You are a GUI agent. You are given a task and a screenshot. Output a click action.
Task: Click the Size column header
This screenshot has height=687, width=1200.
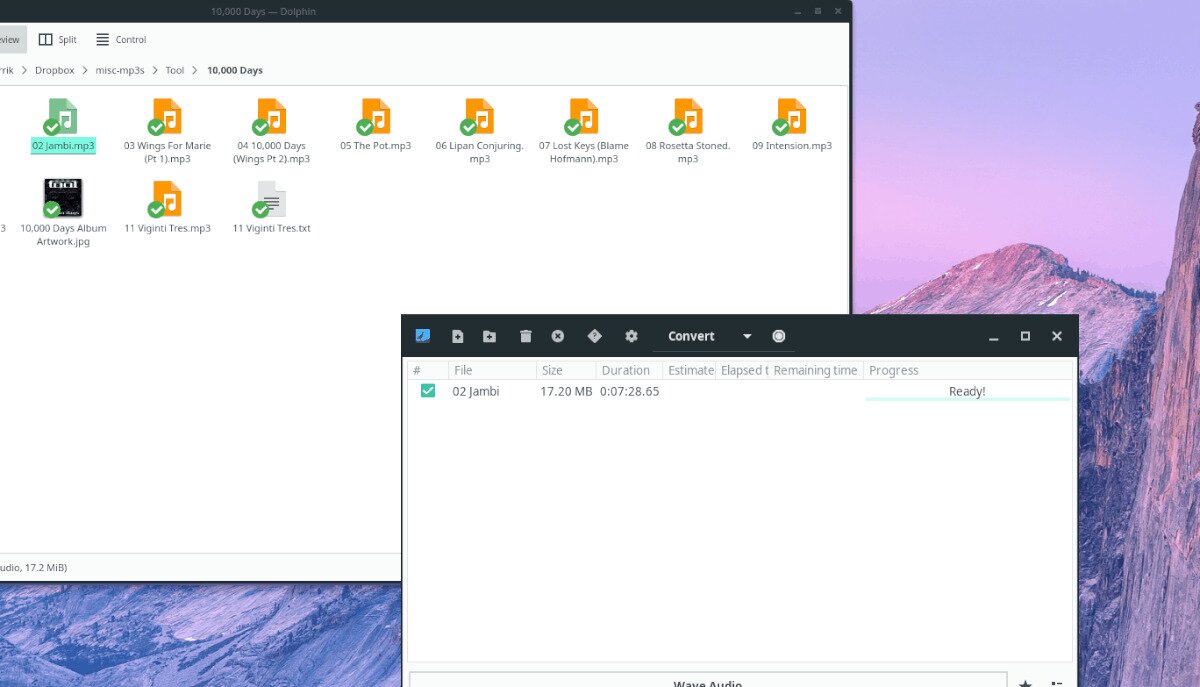click(552, 370)
